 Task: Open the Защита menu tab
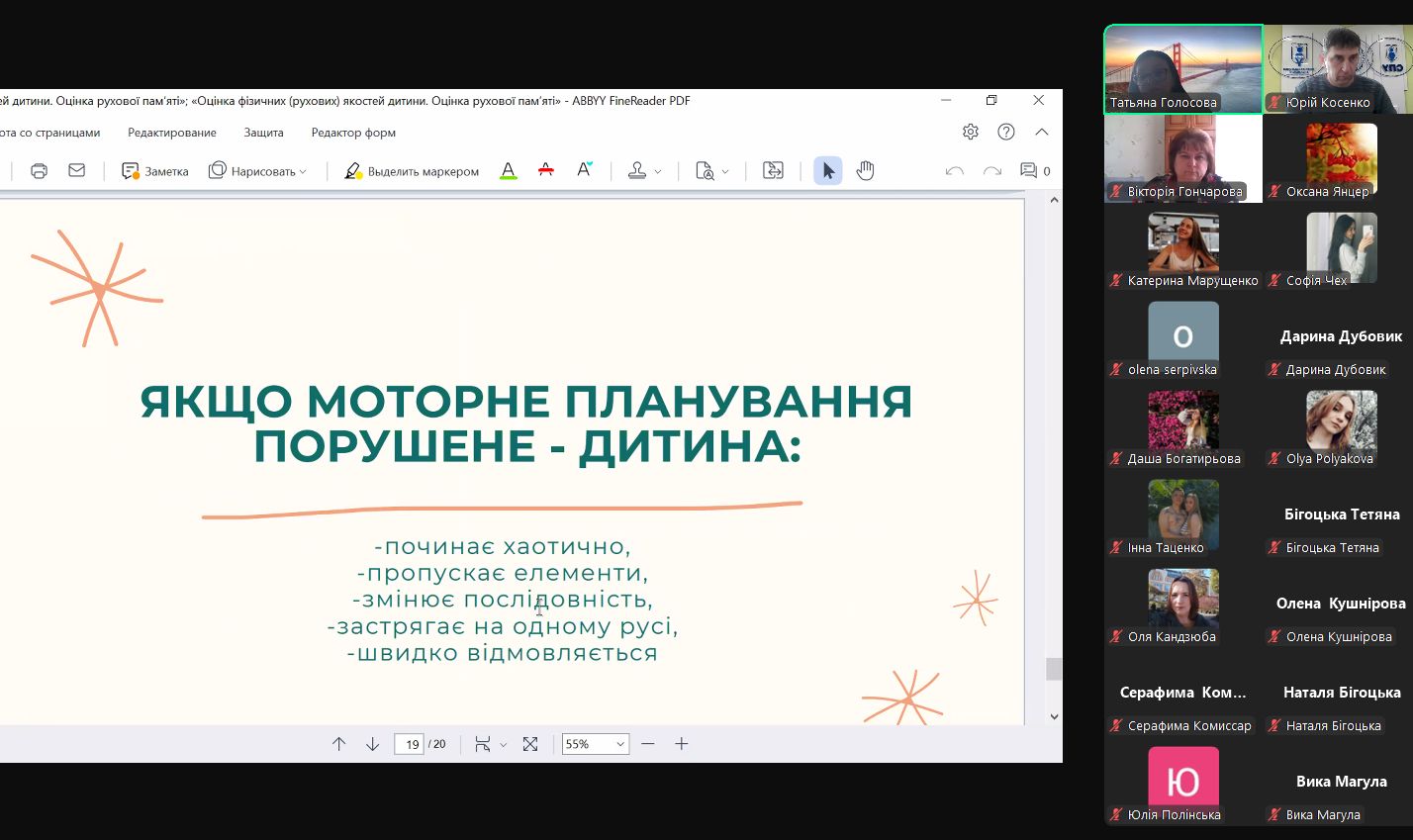[x=263, y=133]
